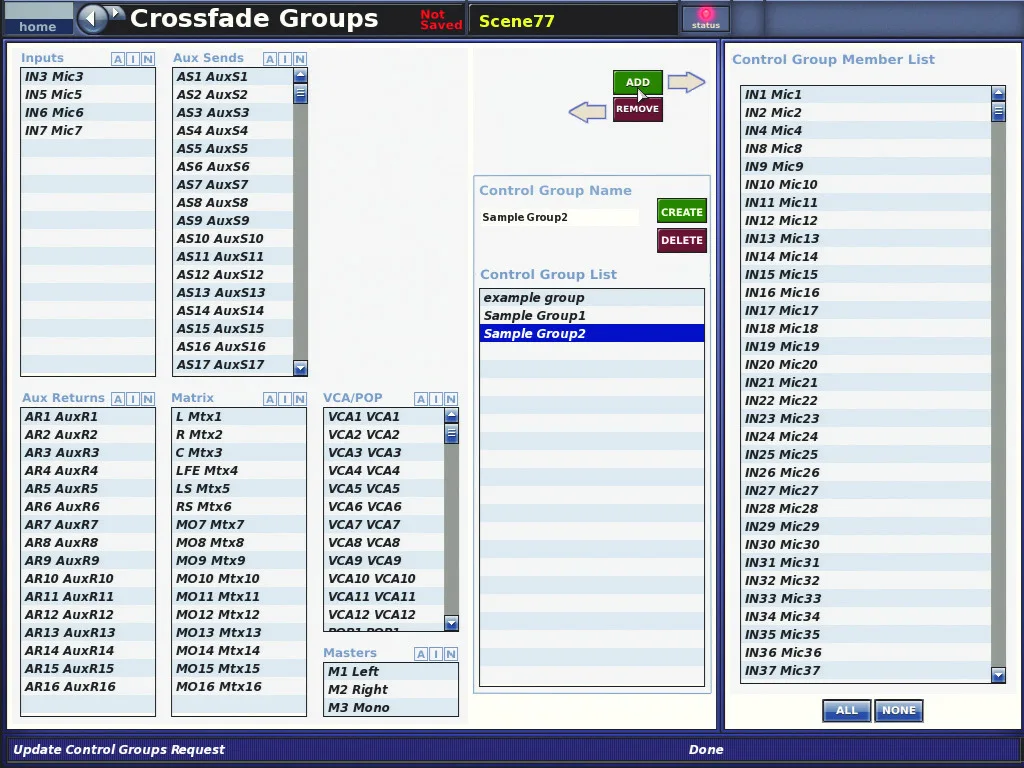Click Aux Sends 'I' toggle
Image resolution: width=1024 pixels, height=768 pixels.
[285, 59]
